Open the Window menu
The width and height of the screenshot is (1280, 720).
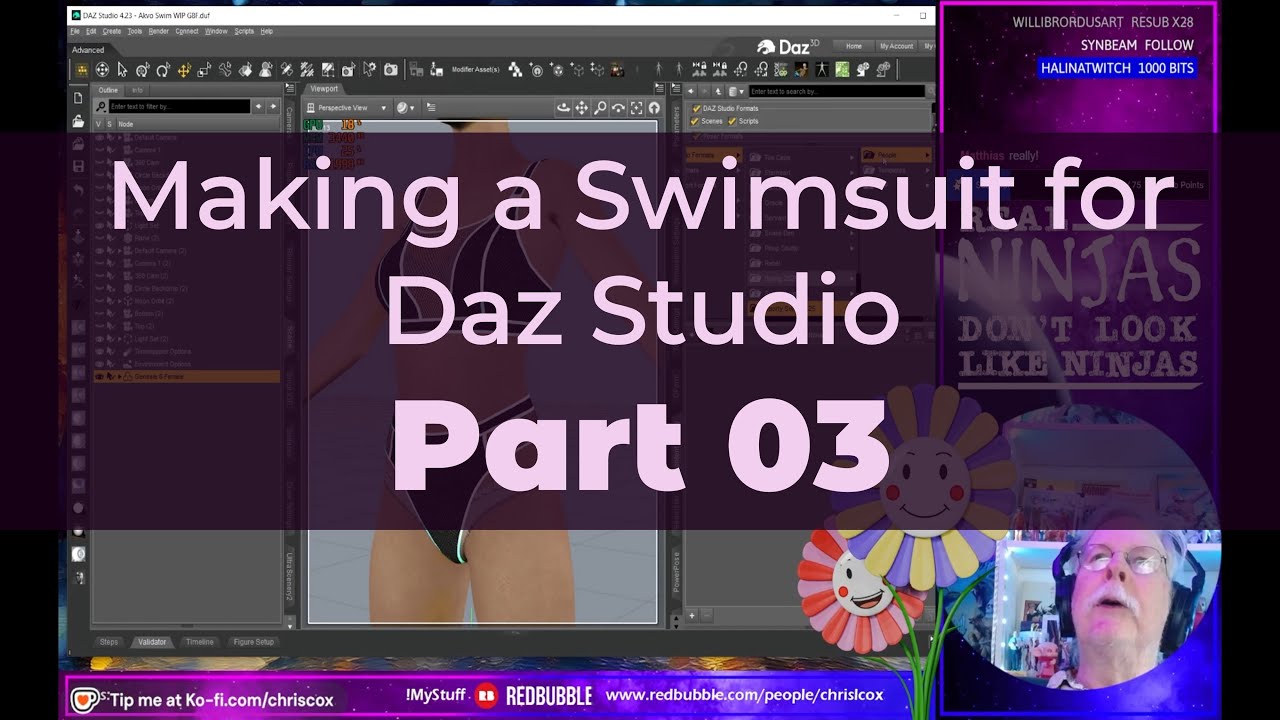point(216,31)
